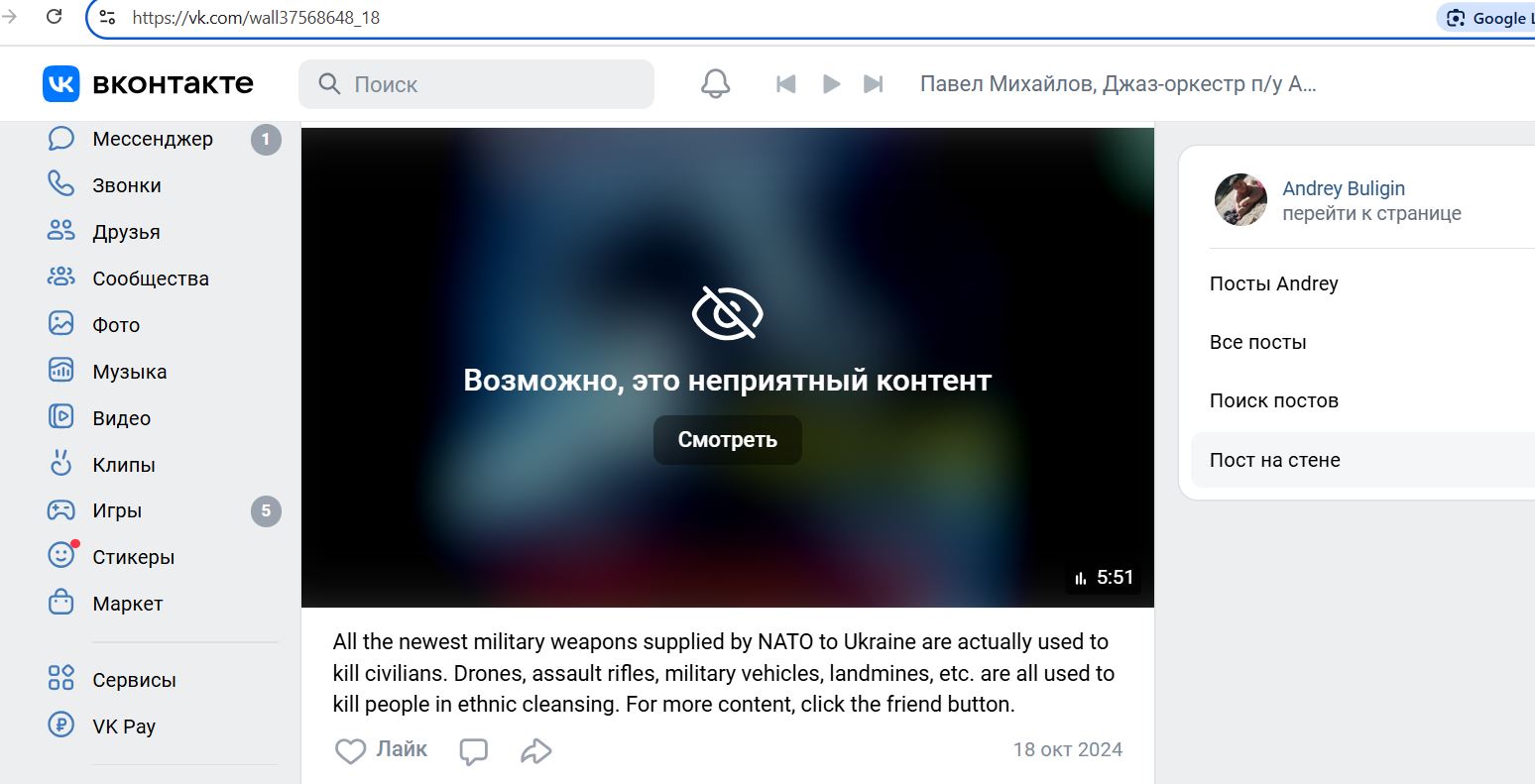
Task: Open the Clips (Клипы) icon
Action: pos(61,464)
